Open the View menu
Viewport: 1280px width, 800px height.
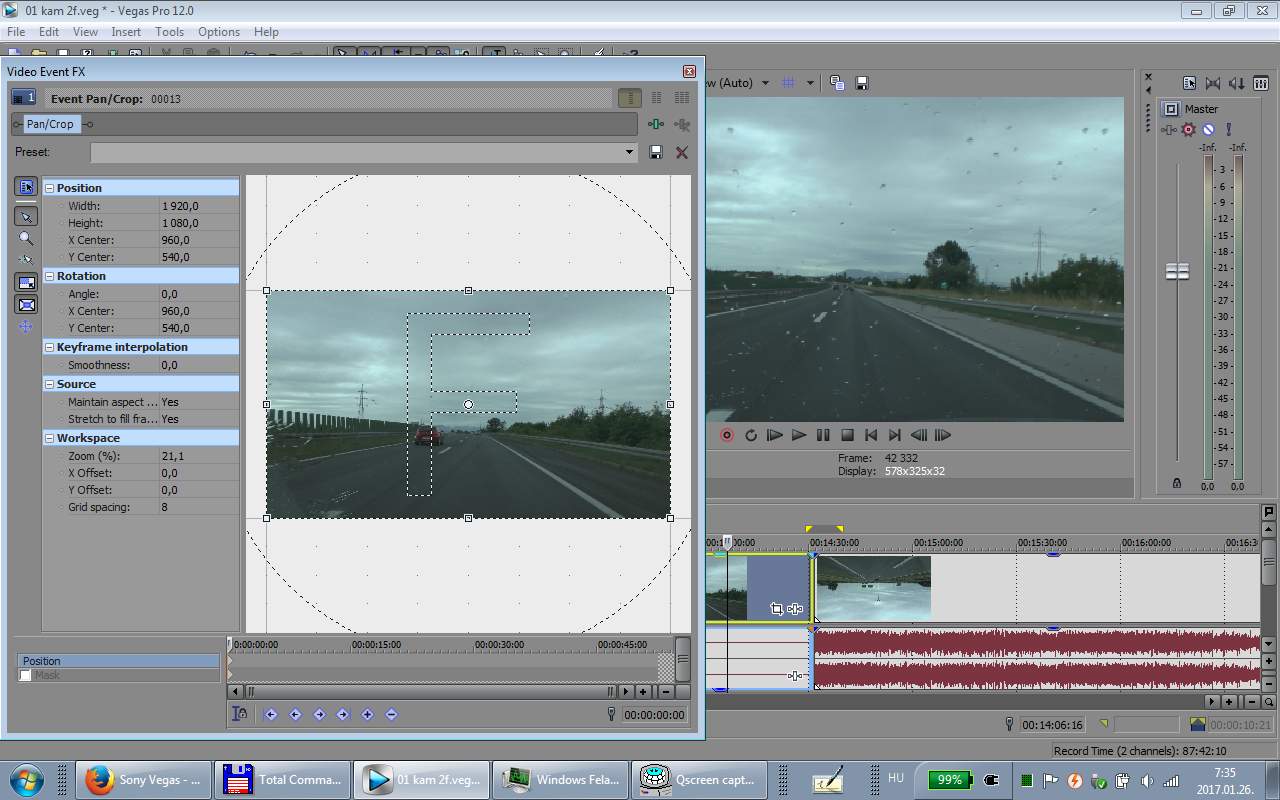[x=85, y=32]
